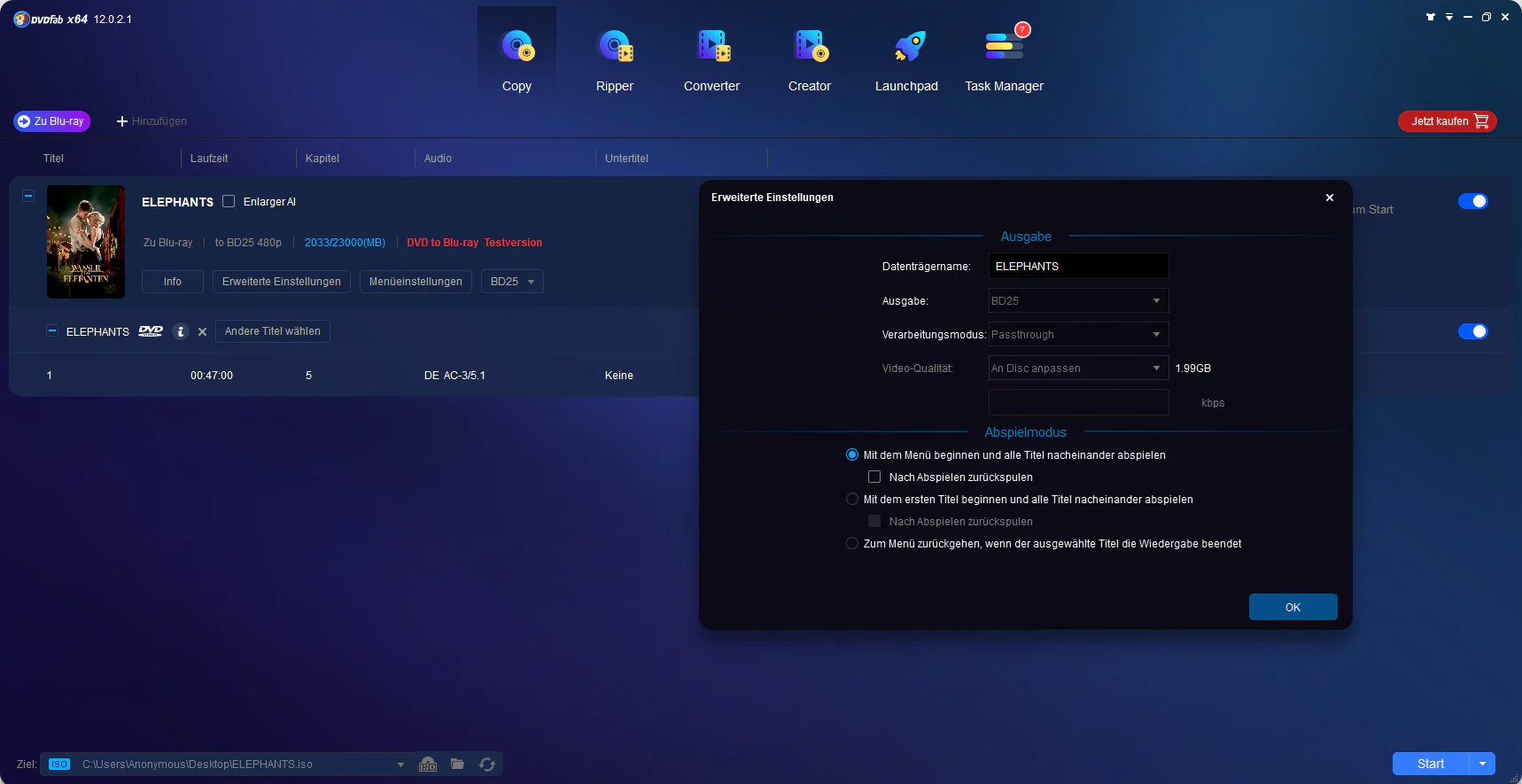The image size is (1522, 784).
Task: Open the BD25 output size dropdown
Action: click(x=512, y=282)
